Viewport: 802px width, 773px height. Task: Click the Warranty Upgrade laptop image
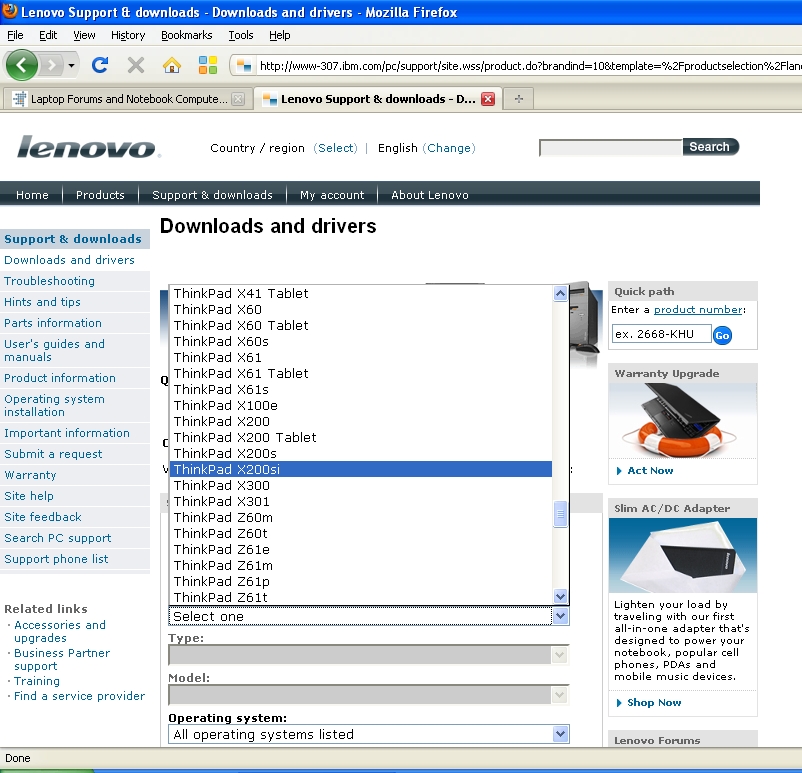tap(683, 421)
